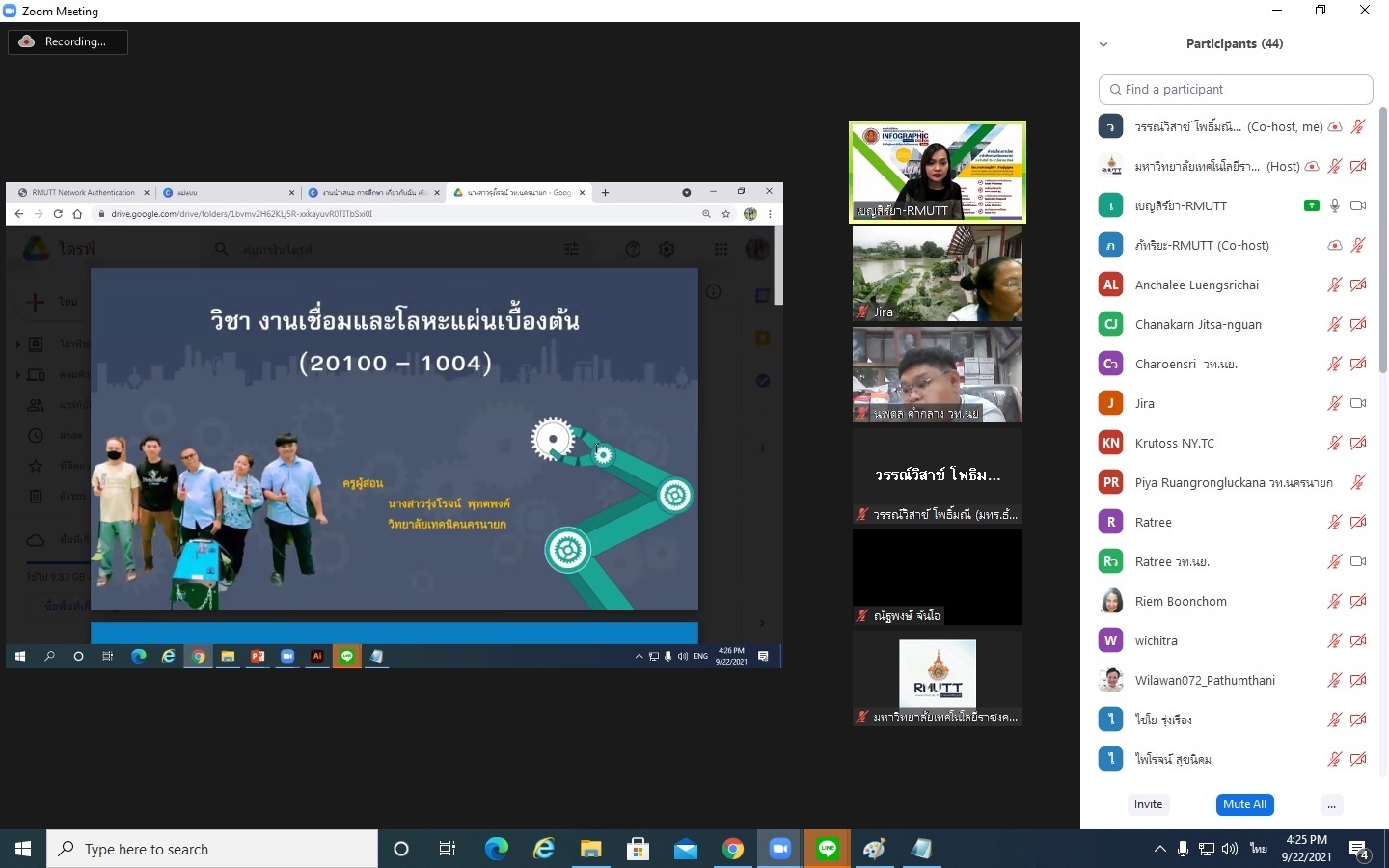Image resolution: width=1389 pixels, height=868 pixels.
Task: Open Windows Start menu
Action: point(23,849)
